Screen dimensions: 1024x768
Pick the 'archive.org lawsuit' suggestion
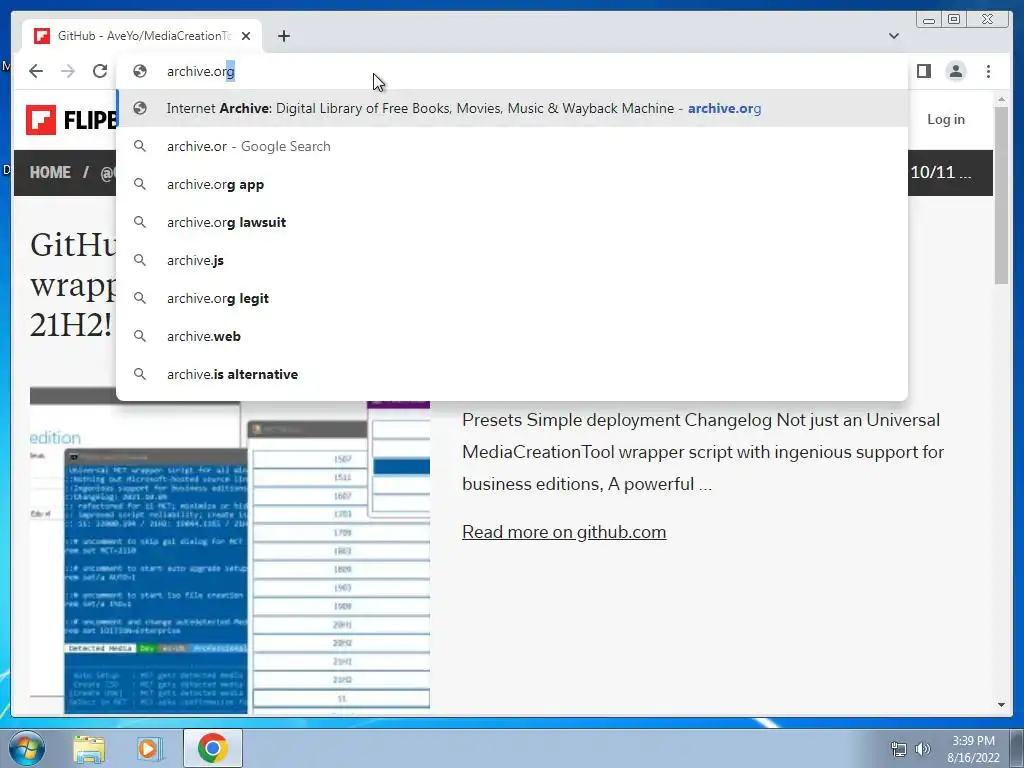tap(511, 222)
